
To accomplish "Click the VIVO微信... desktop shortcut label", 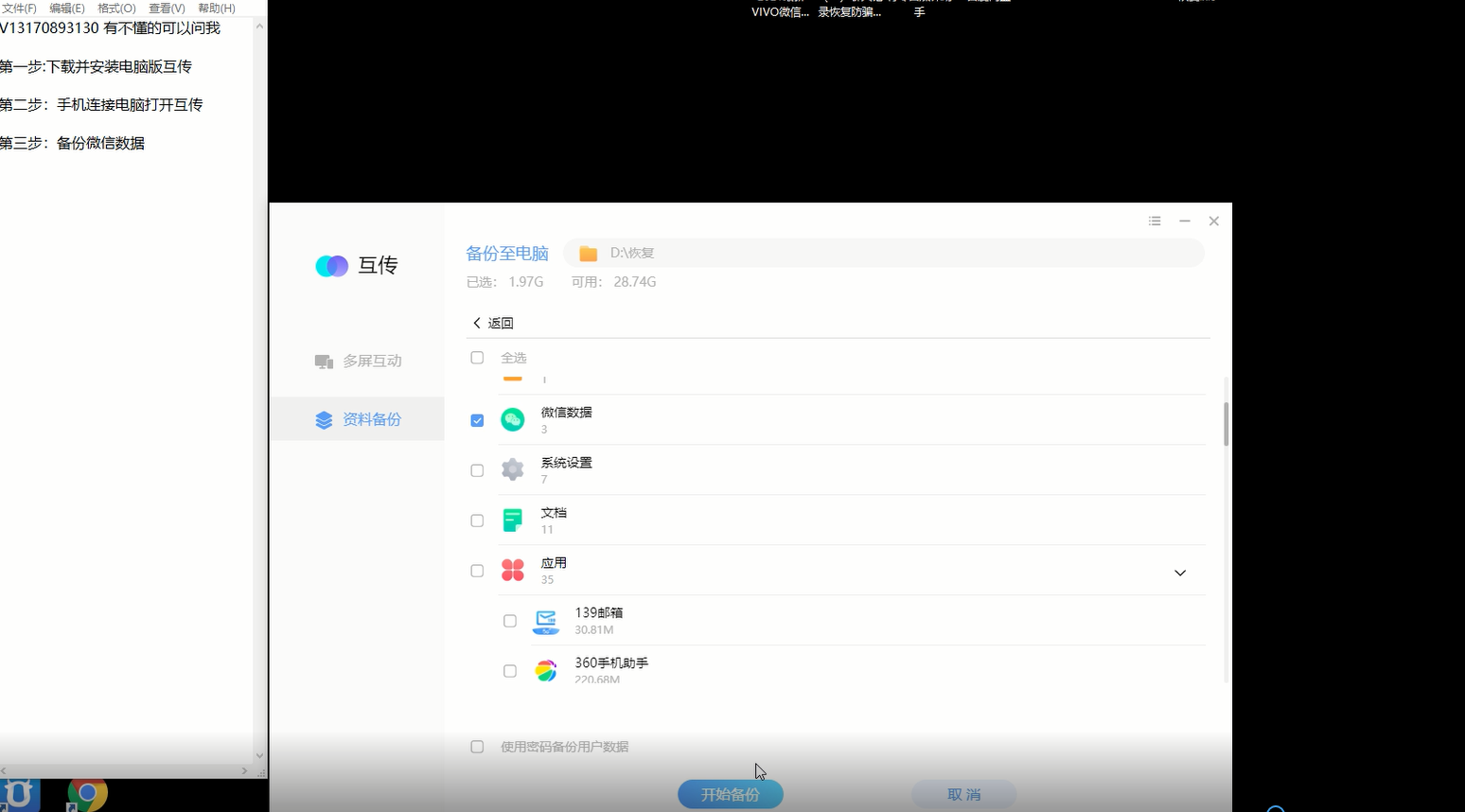I will (x=780, y=12).
